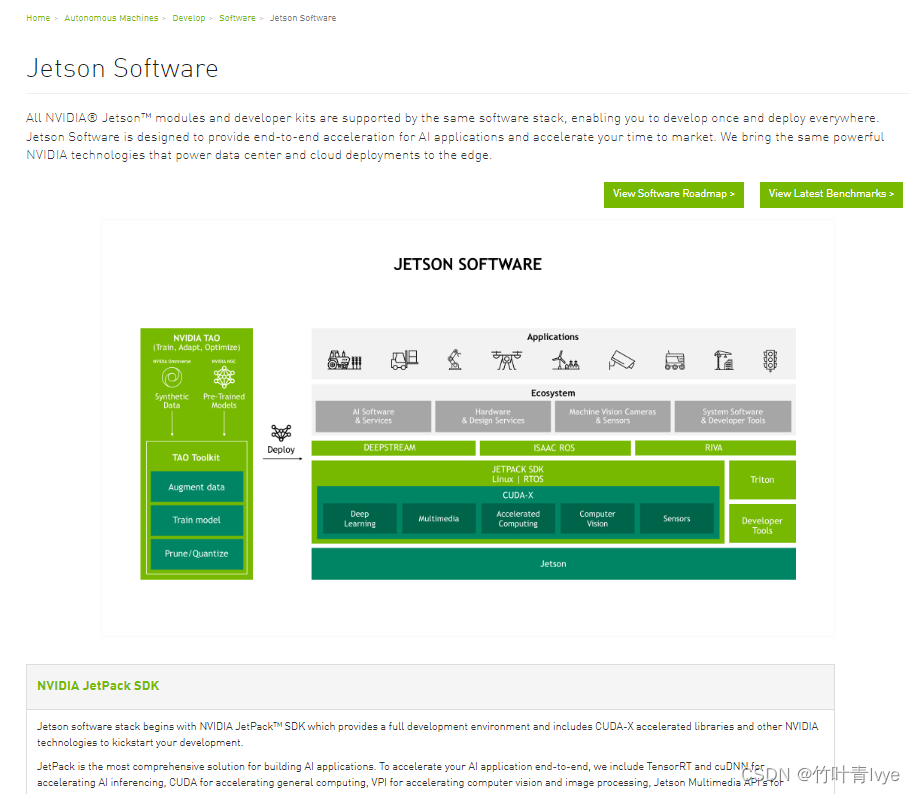The width and height of the screenshot is (915, 794).
Task: Open the View Software Roadmap page
Action: (673, 194)
